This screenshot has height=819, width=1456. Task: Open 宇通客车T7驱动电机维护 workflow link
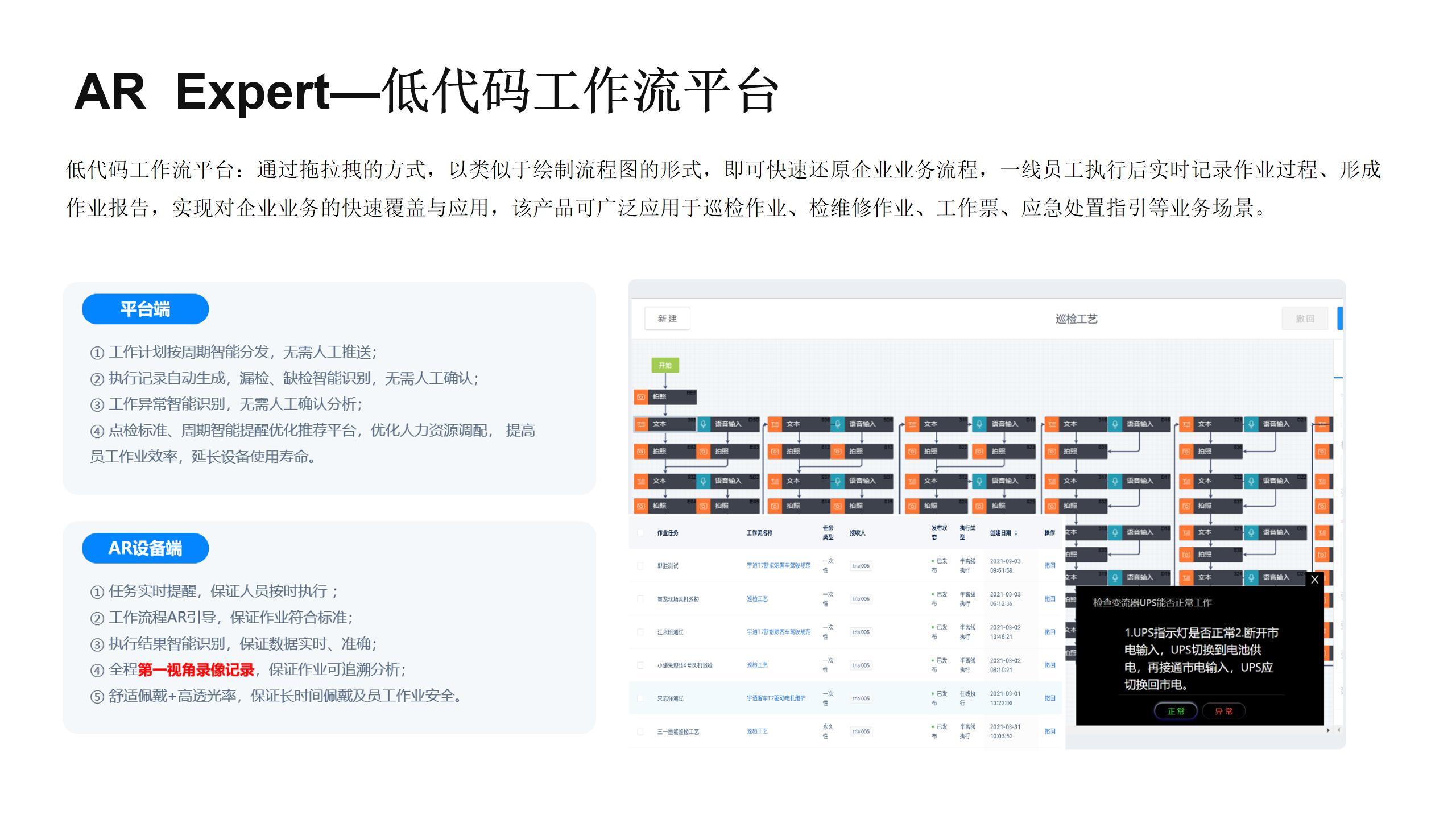pos(776,698)
